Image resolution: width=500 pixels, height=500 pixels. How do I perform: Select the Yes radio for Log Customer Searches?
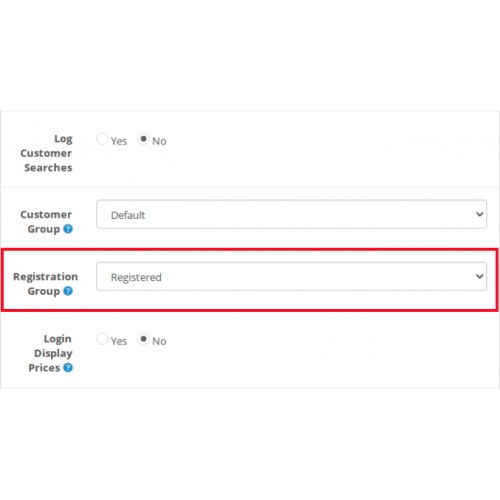coord(102,139)
